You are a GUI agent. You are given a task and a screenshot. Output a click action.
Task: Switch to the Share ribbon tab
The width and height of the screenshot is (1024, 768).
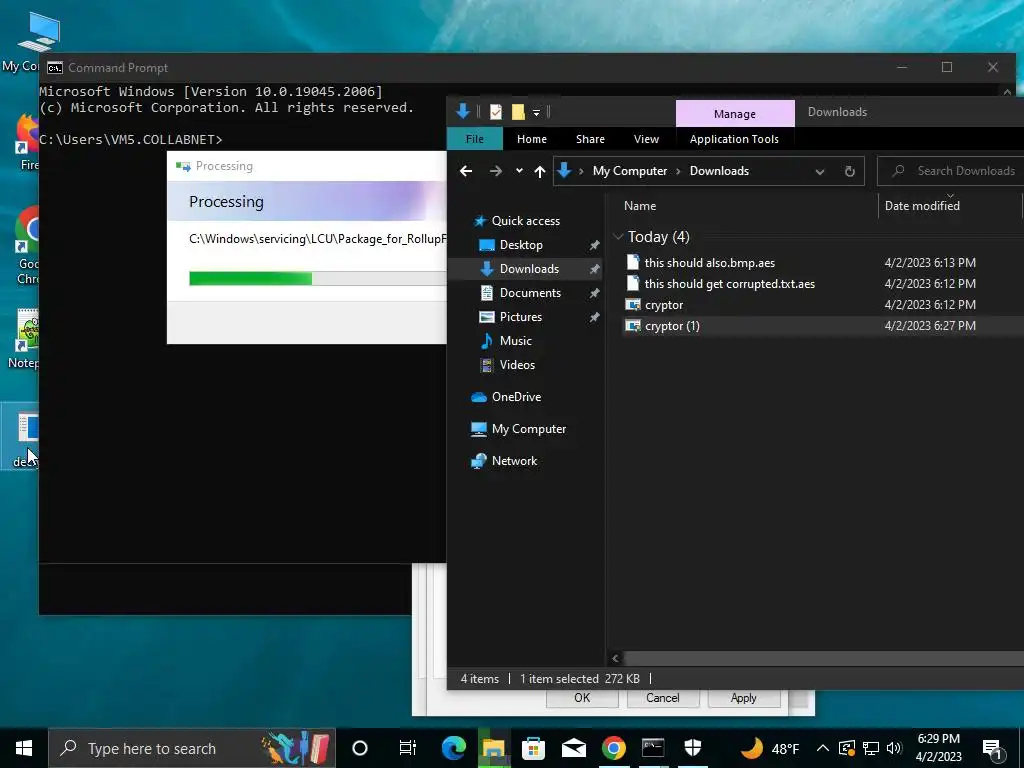[x=590, y=139]
